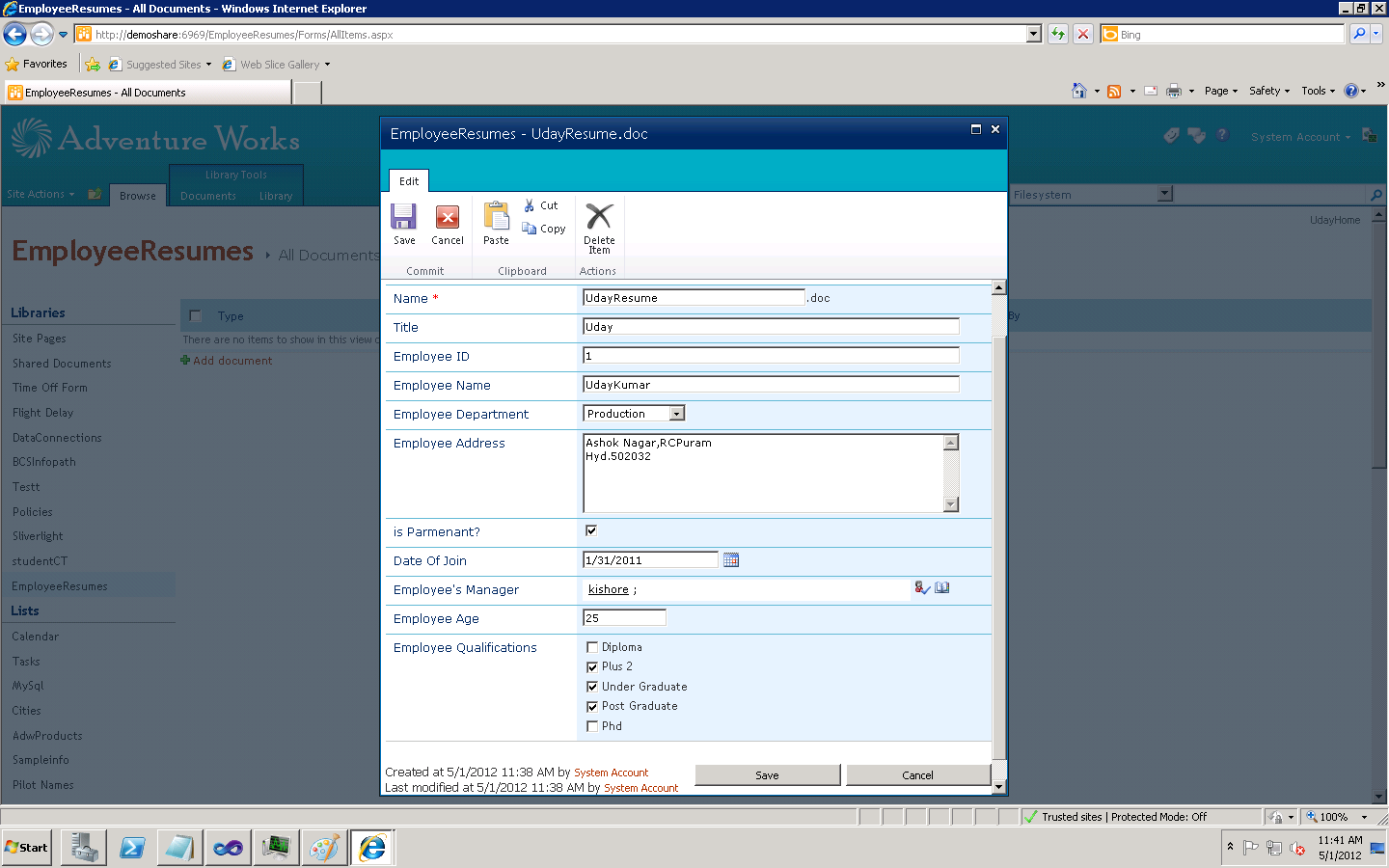Open the Safety menu dropdown
The image size is (1389, 868).
click(1269, 91)
